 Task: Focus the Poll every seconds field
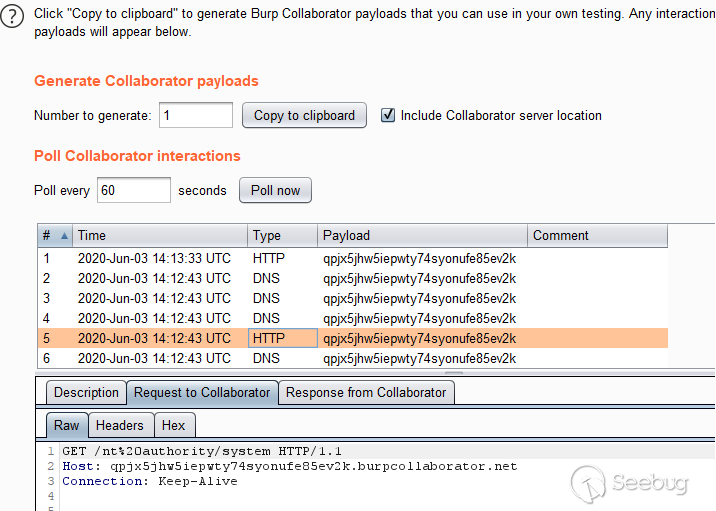coord(134,190)
